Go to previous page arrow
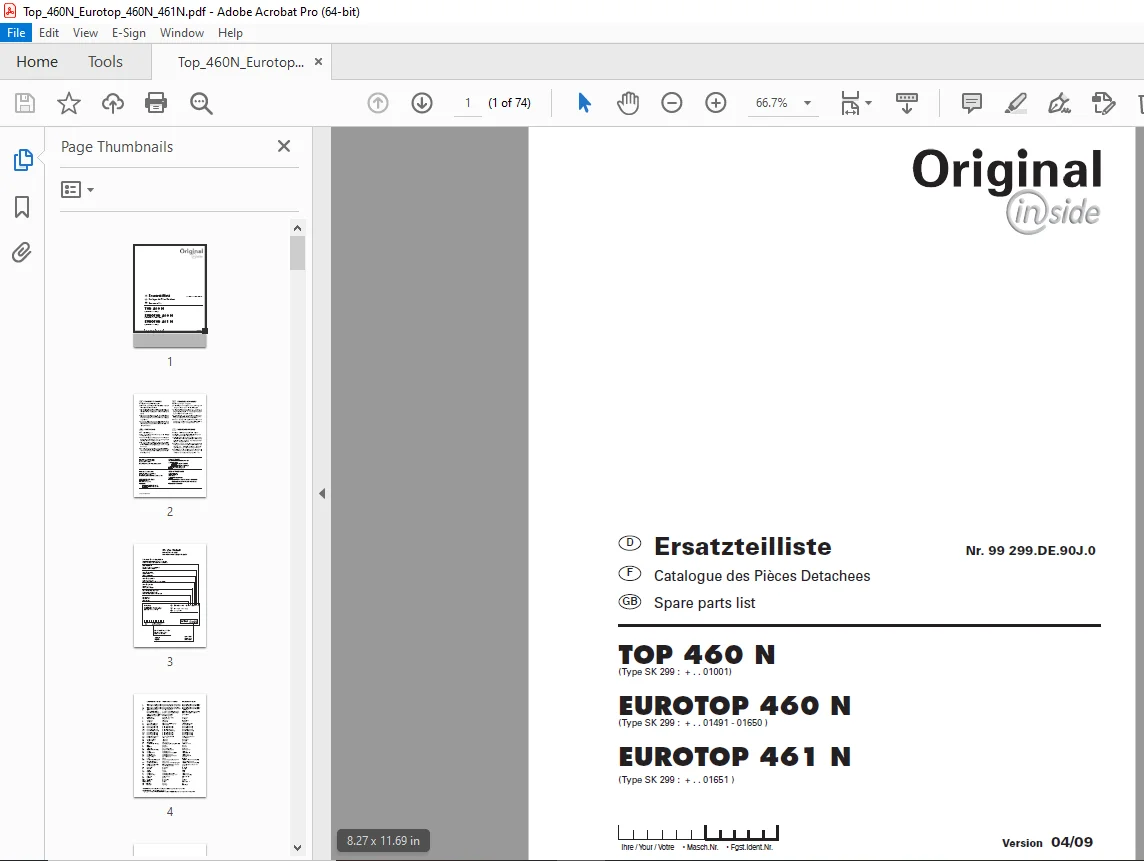 pyautogui.click(x=378, y=103)
